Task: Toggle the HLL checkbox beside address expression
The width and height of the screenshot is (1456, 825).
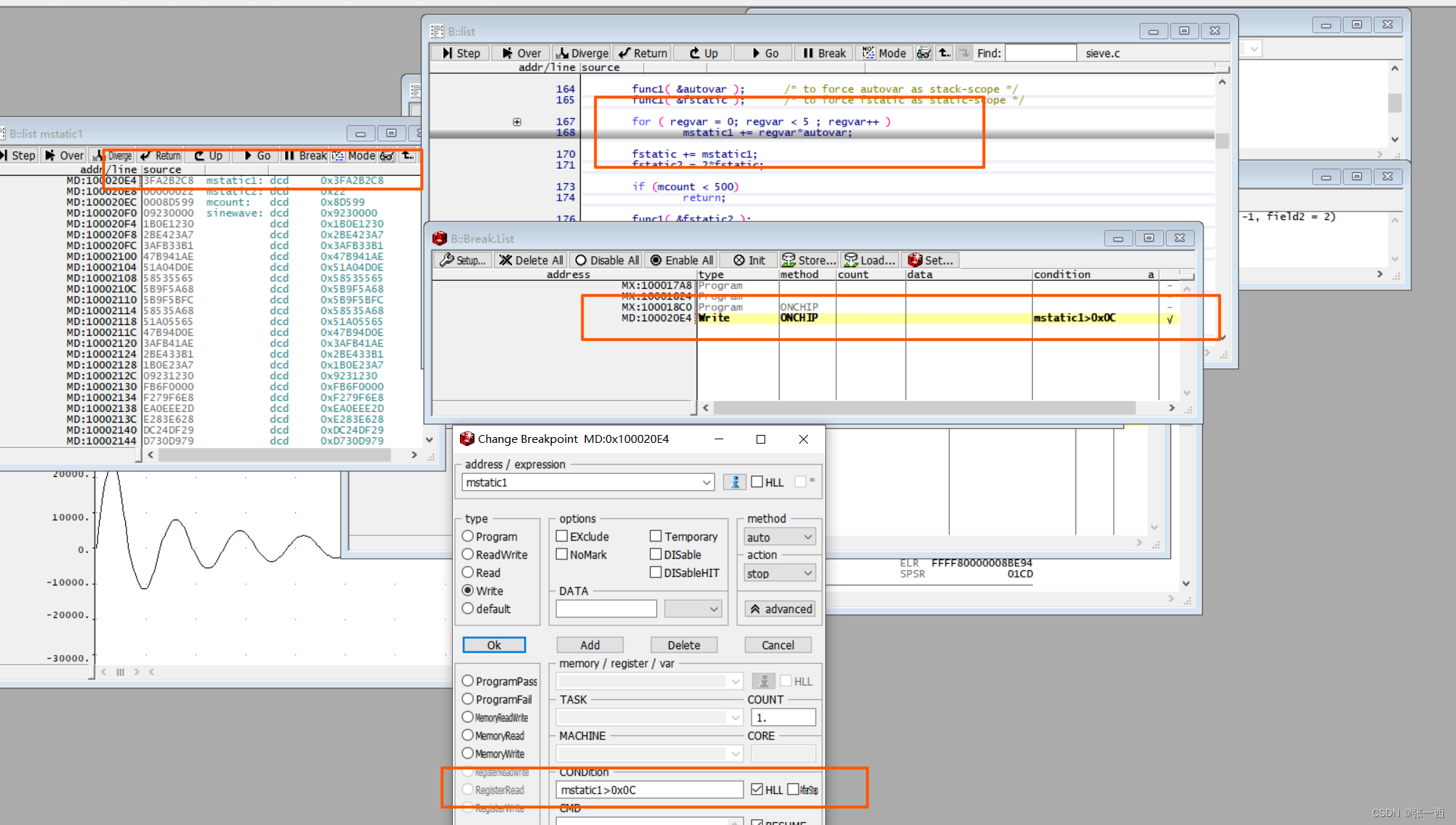Action: [x=757, y=482]
